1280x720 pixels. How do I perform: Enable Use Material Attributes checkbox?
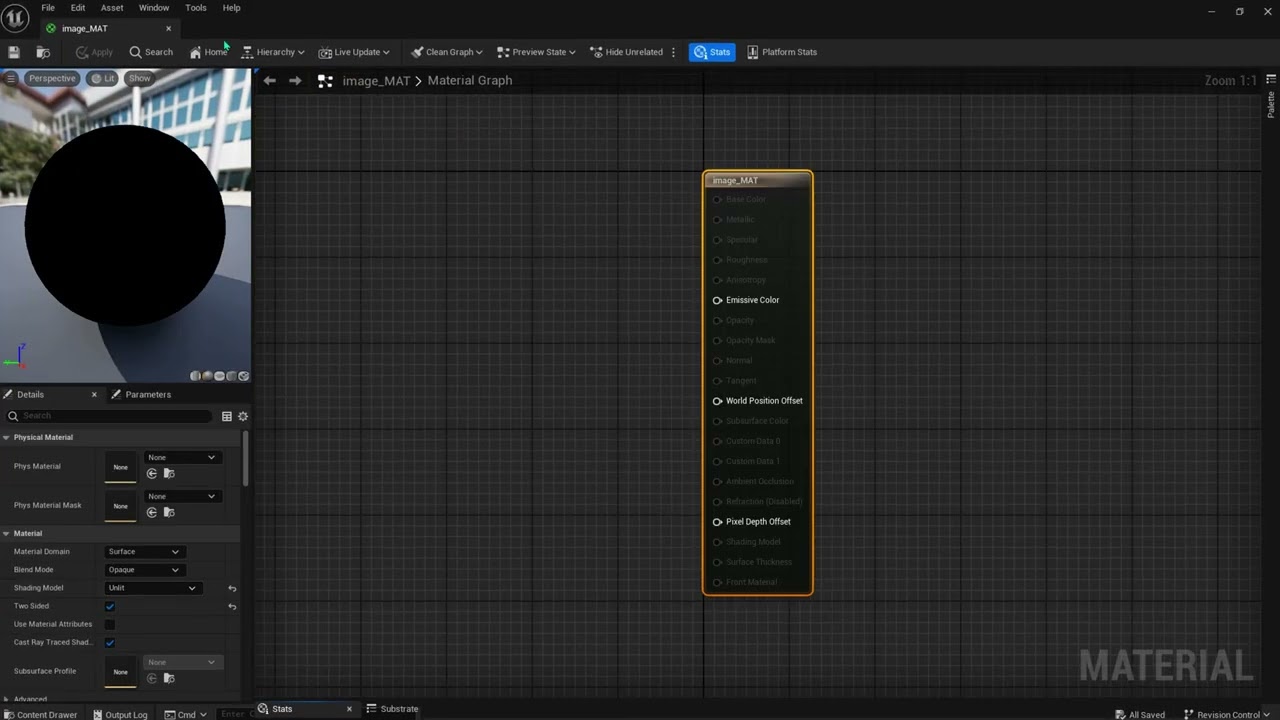pyautogui.click(x=110, y=624)
